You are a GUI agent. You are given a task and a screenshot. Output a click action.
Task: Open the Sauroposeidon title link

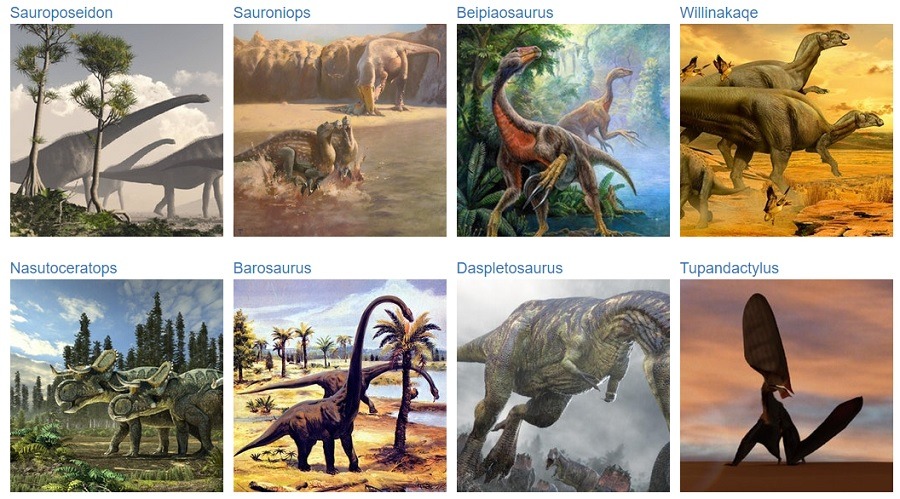[x=61, y=13]
